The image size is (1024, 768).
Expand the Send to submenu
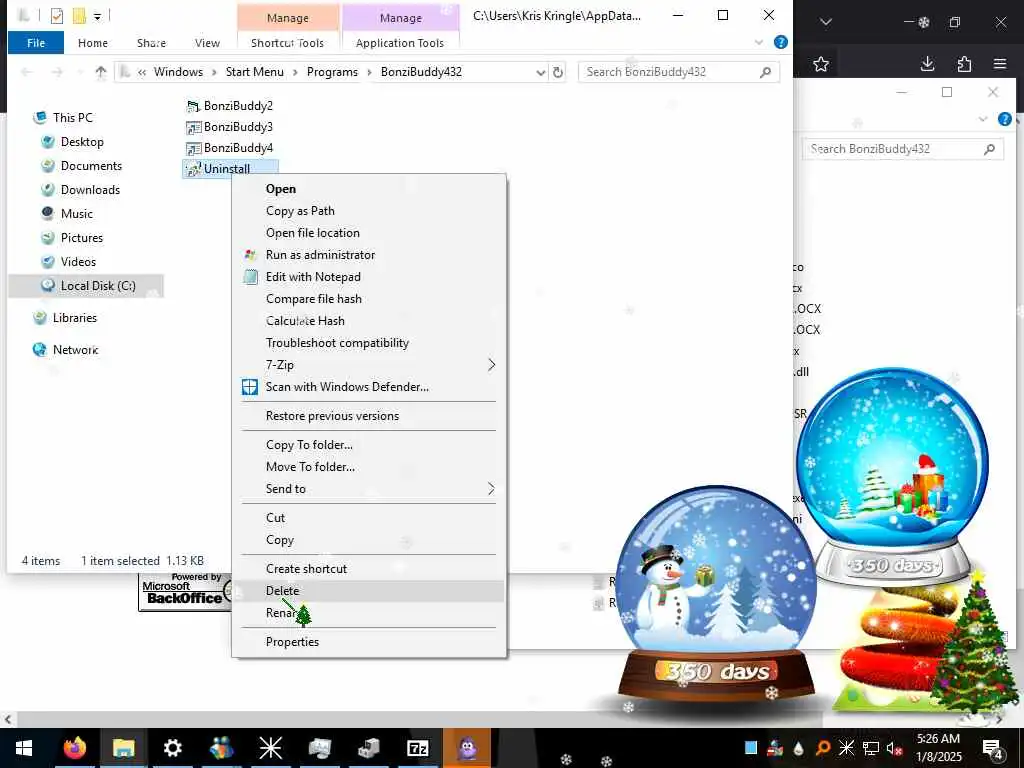pos(369,489)
